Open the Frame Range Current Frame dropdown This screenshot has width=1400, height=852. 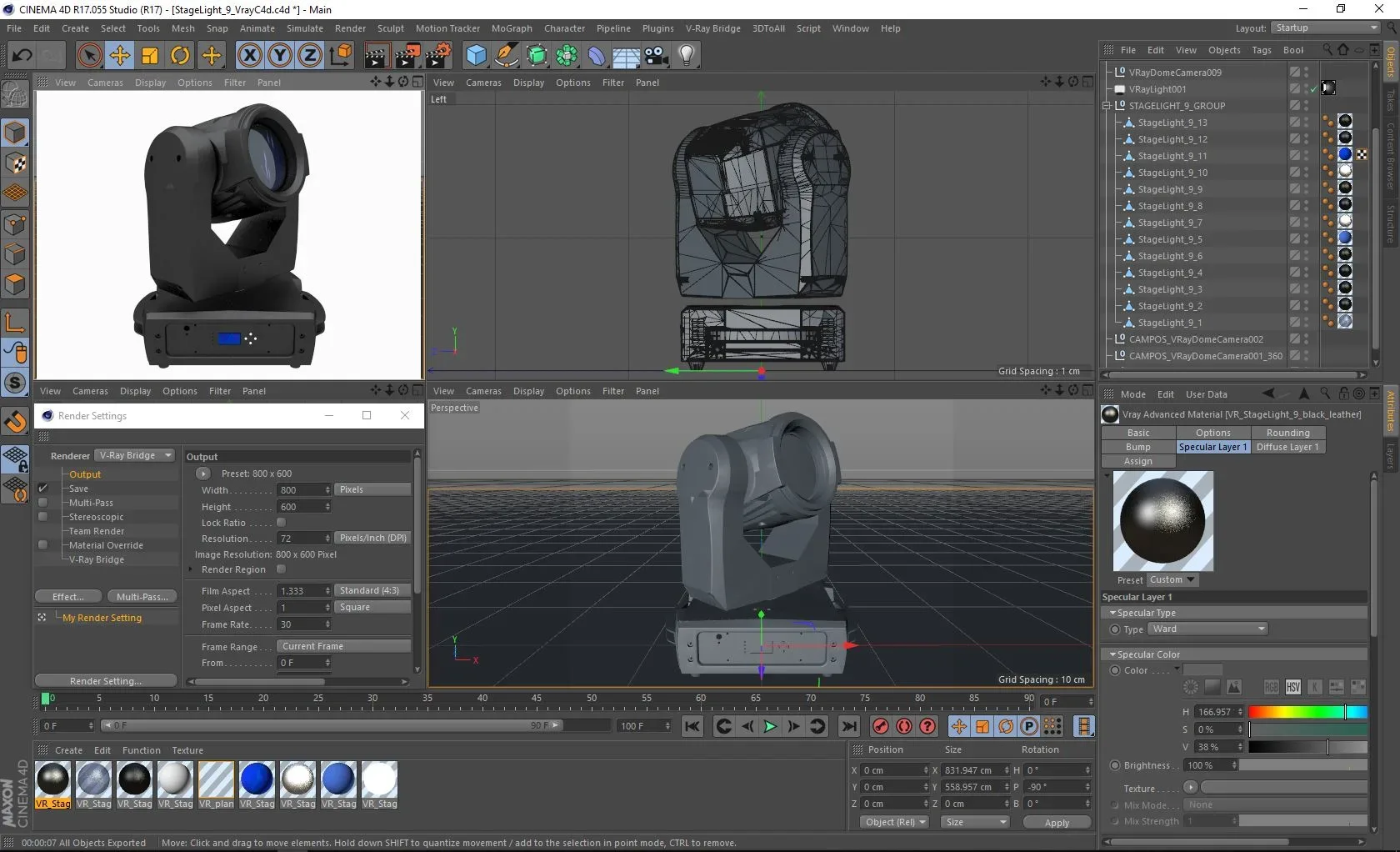[x=343, y=646]
